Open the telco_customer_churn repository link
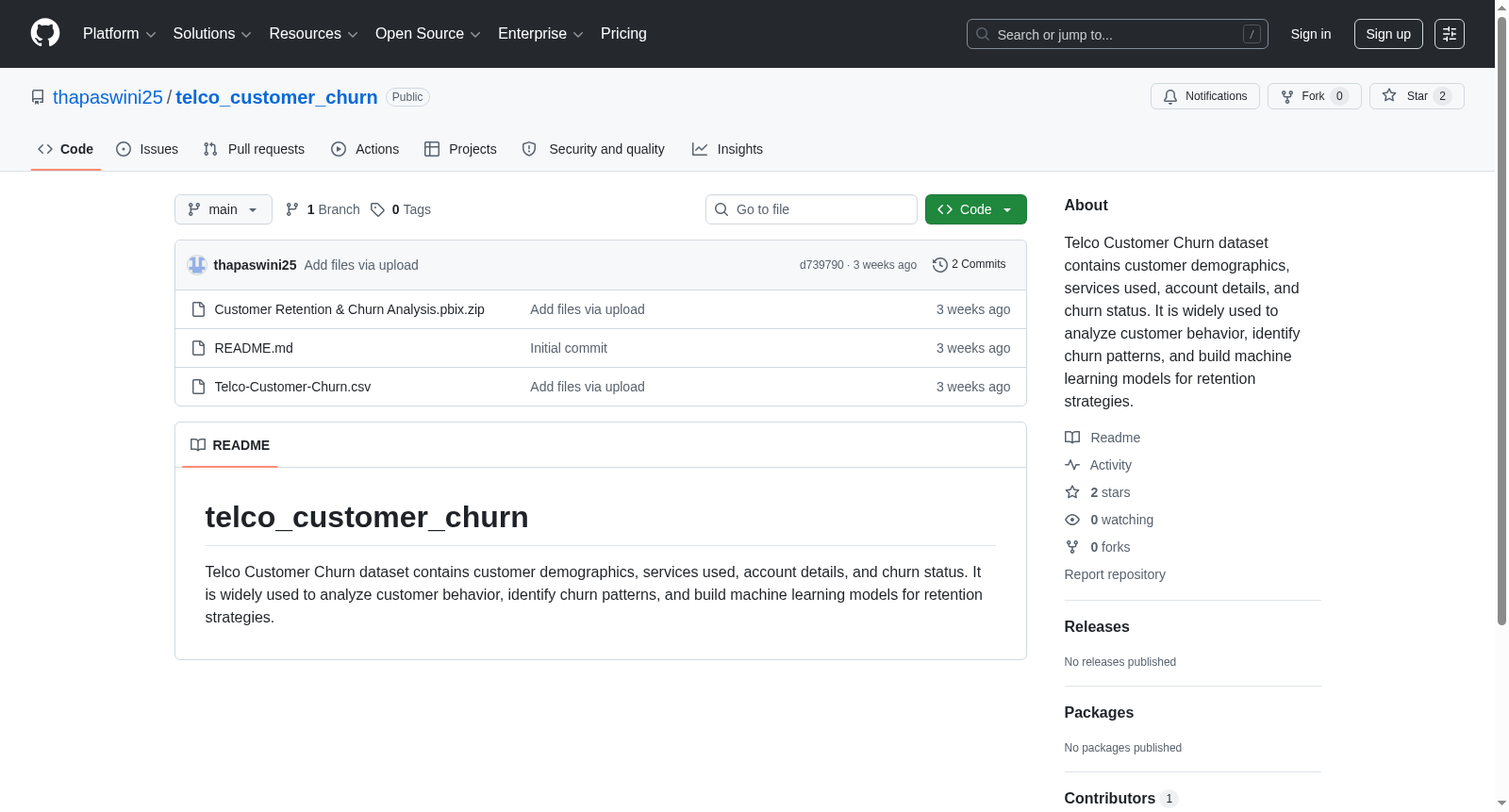This screenshot has width=1509, height=812. 276,97
